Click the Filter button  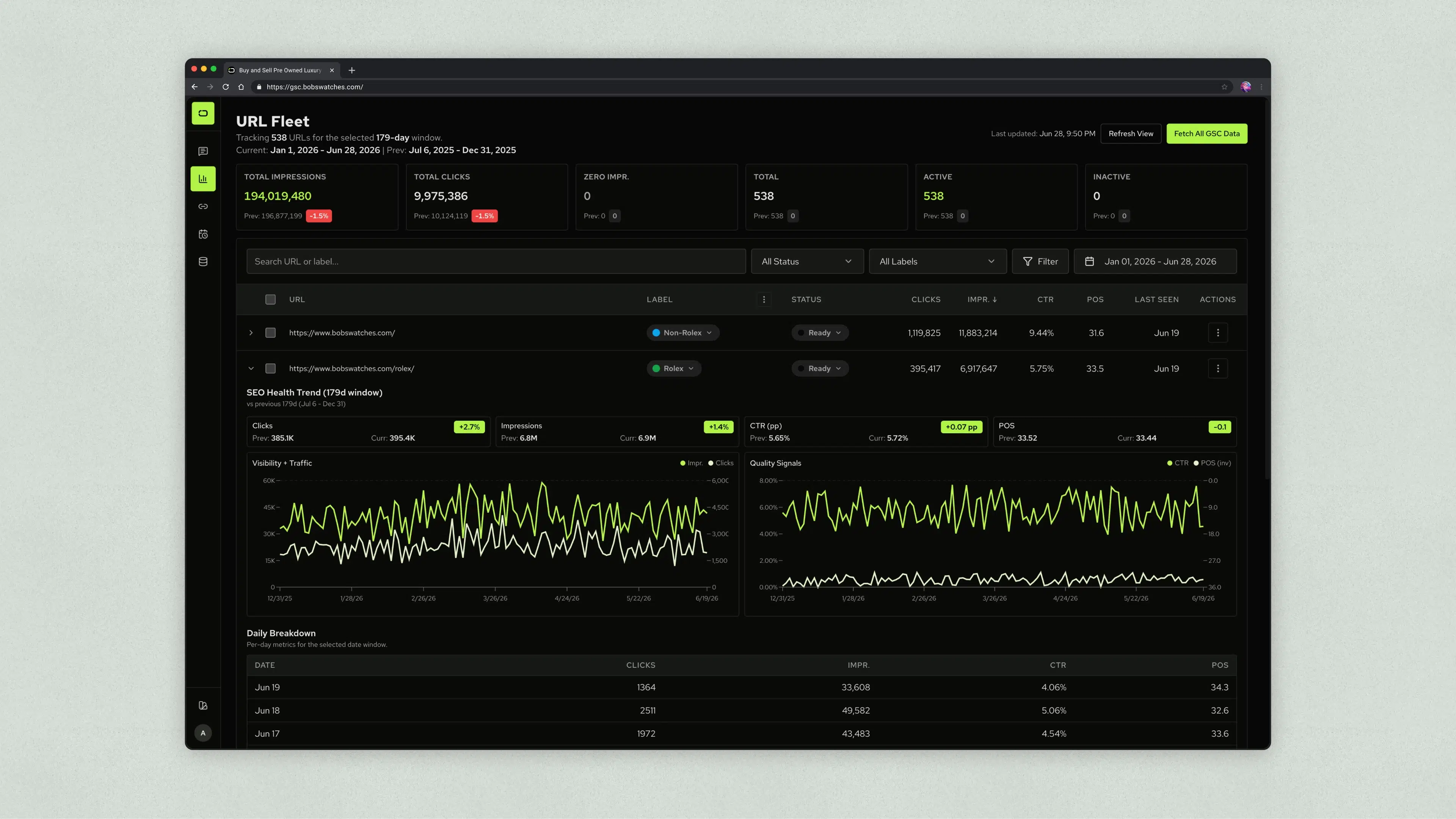point(1040,262)
